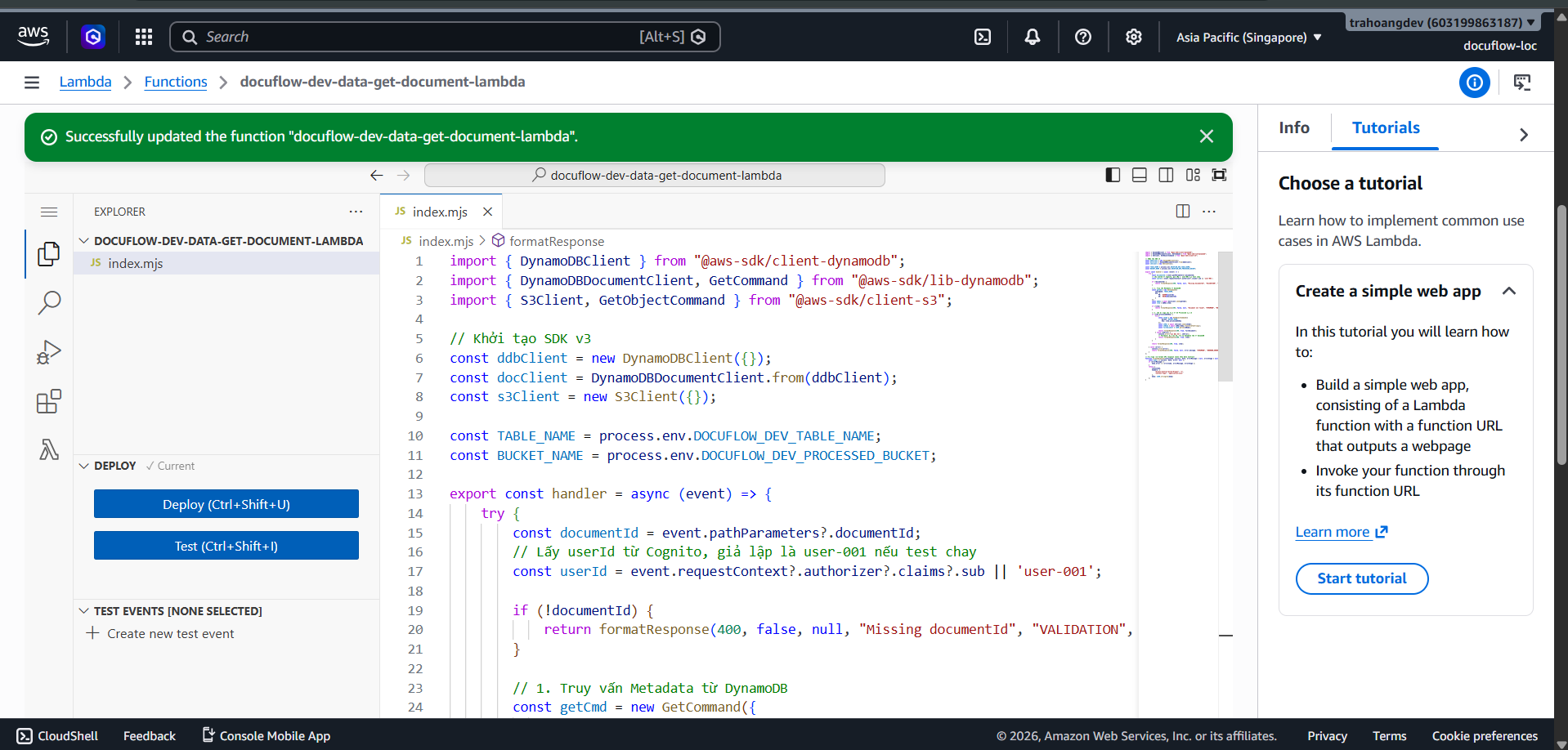Close the index.mjs editor tab
Image resolution: width=1568 pixels, height=750 pixels.
coord(488,212)
